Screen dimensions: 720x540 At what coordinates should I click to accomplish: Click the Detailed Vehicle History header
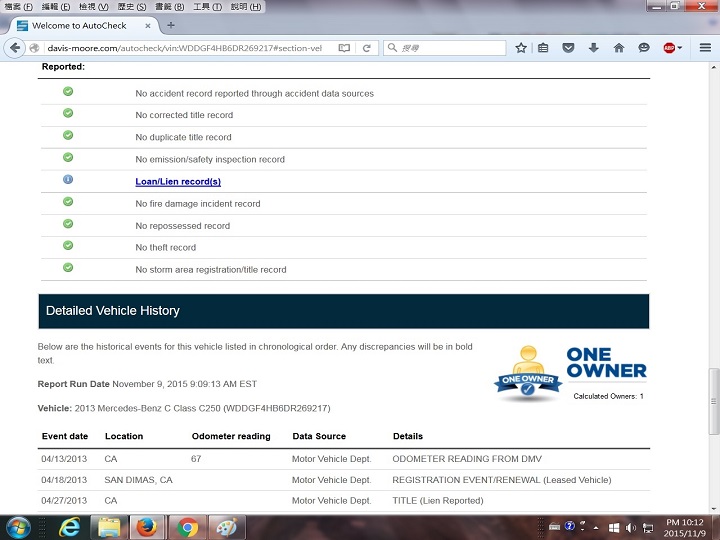pos(343,311)
